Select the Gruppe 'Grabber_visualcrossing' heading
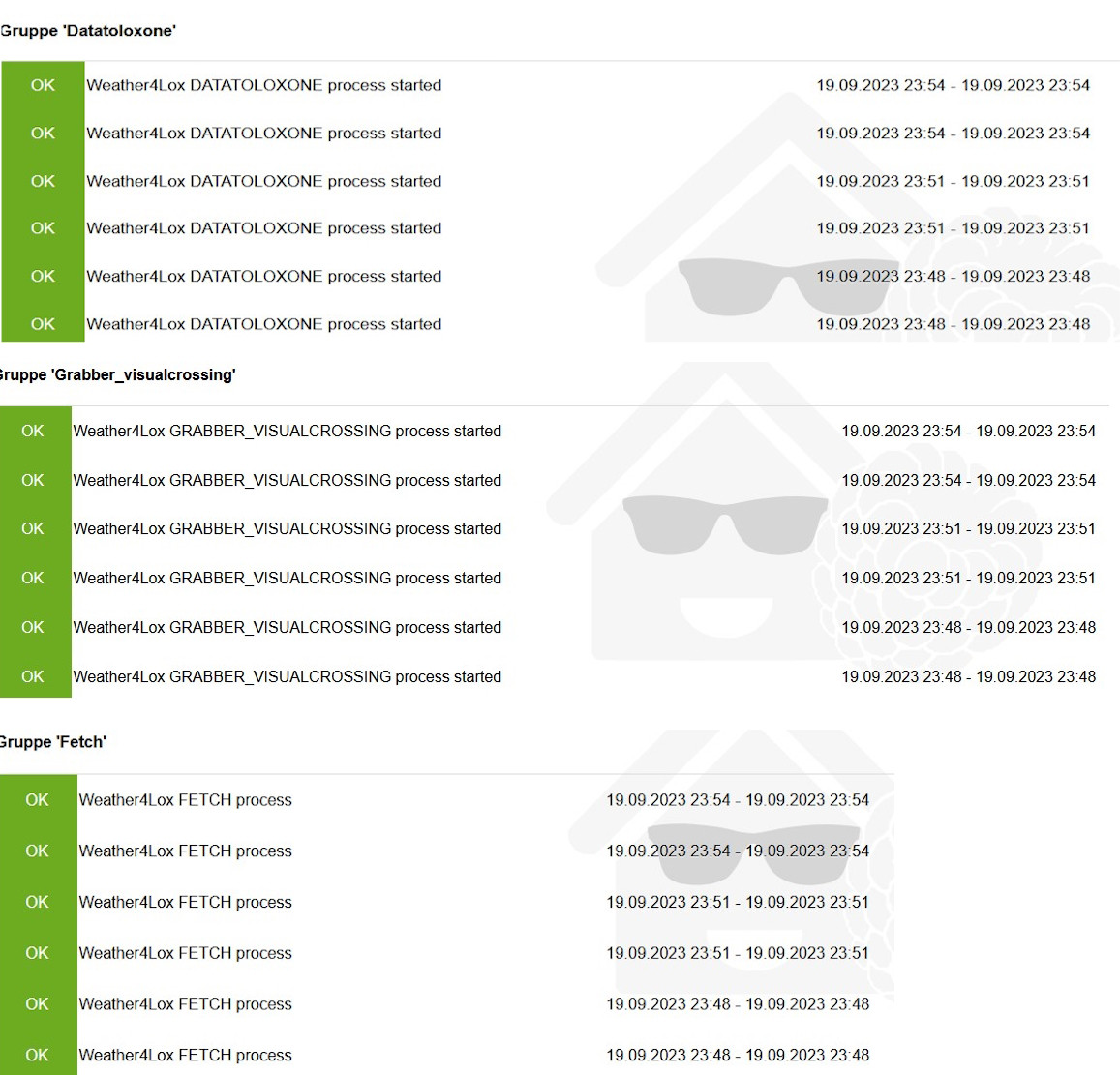The image size is (1120, 1075). 117,374
